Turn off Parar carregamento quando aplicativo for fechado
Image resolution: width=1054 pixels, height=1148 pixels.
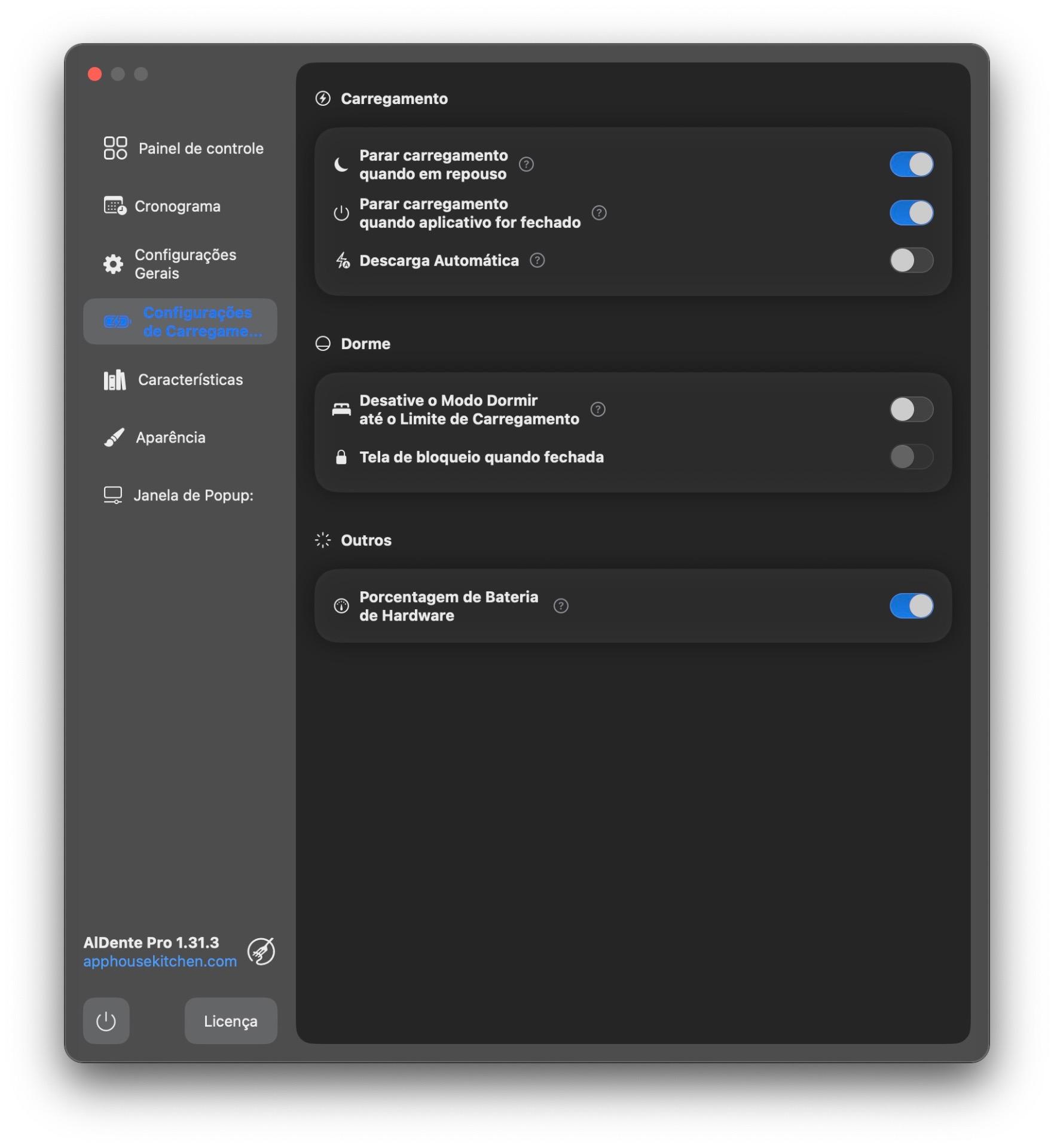[911, 213]
